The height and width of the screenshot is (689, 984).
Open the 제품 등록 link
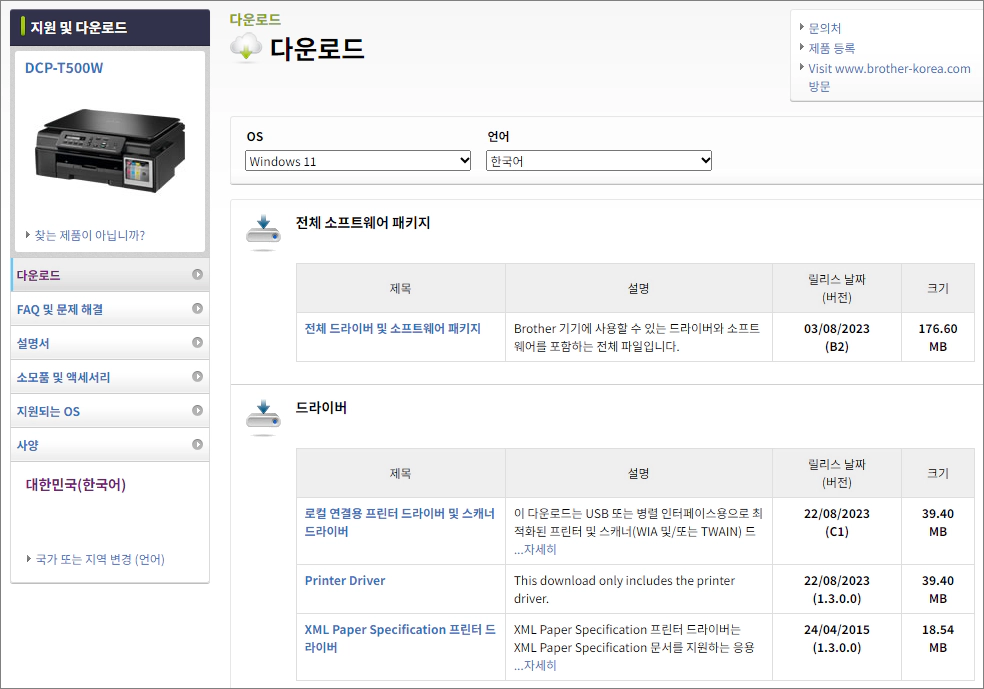831,48
